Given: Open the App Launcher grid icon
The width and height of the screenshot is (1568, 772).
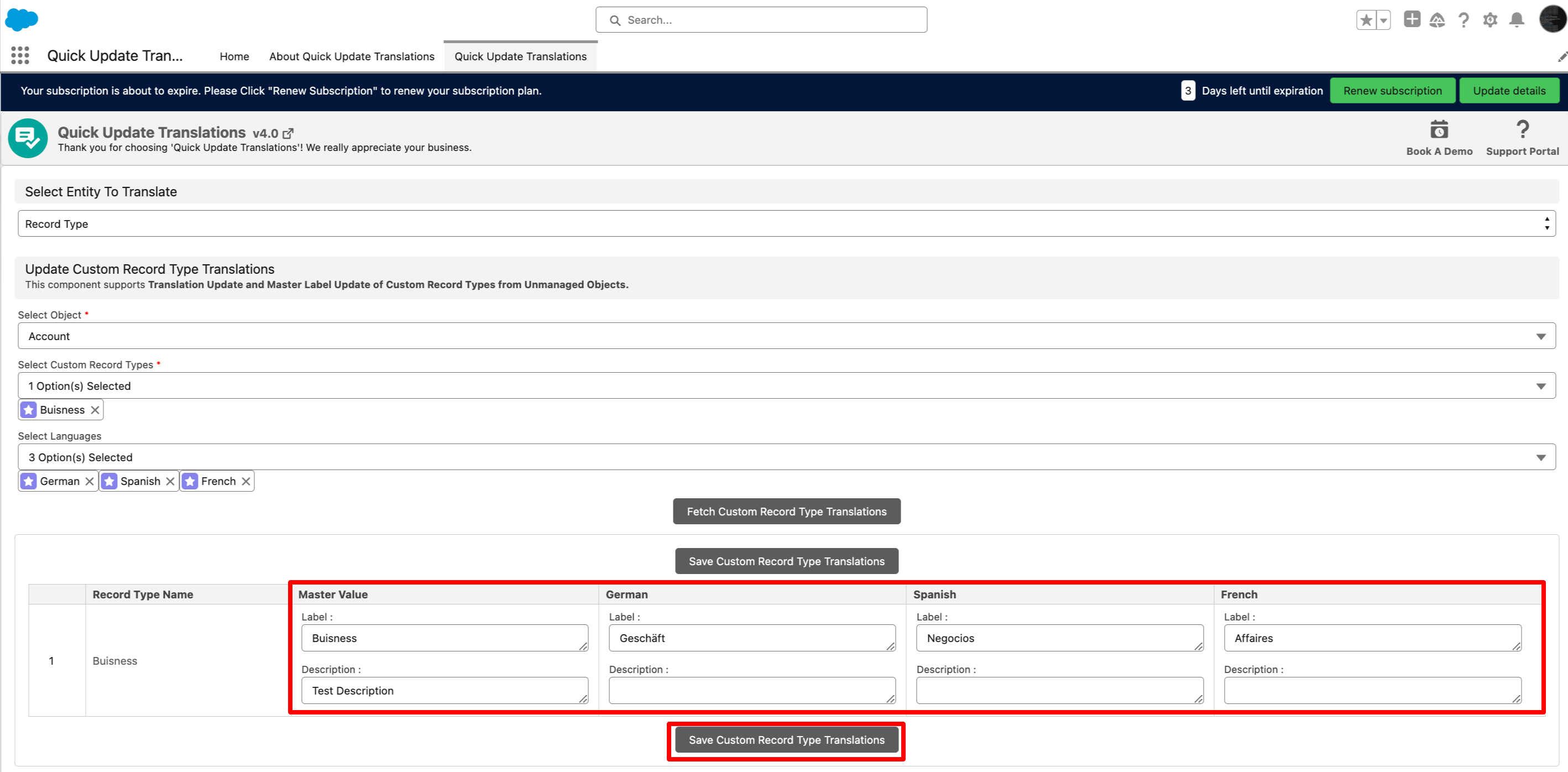Looking at the screenshot, I should 20,55.
